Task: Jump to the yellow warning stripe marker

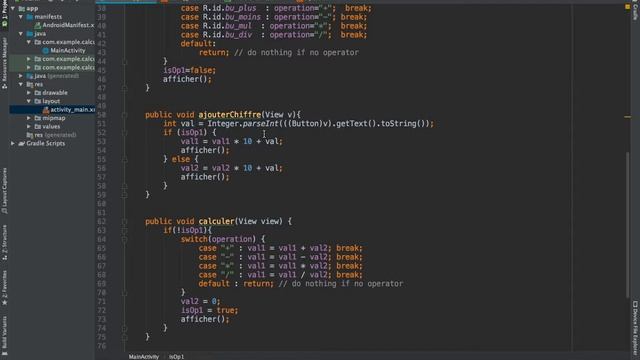Action: point(627,117)
